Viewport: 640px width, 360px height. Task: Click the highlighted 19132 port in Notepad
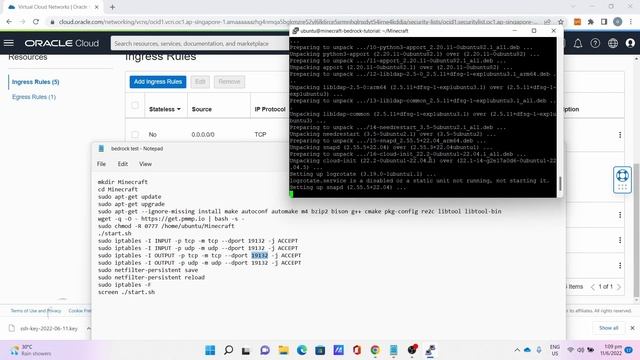(x=260, y=255)
